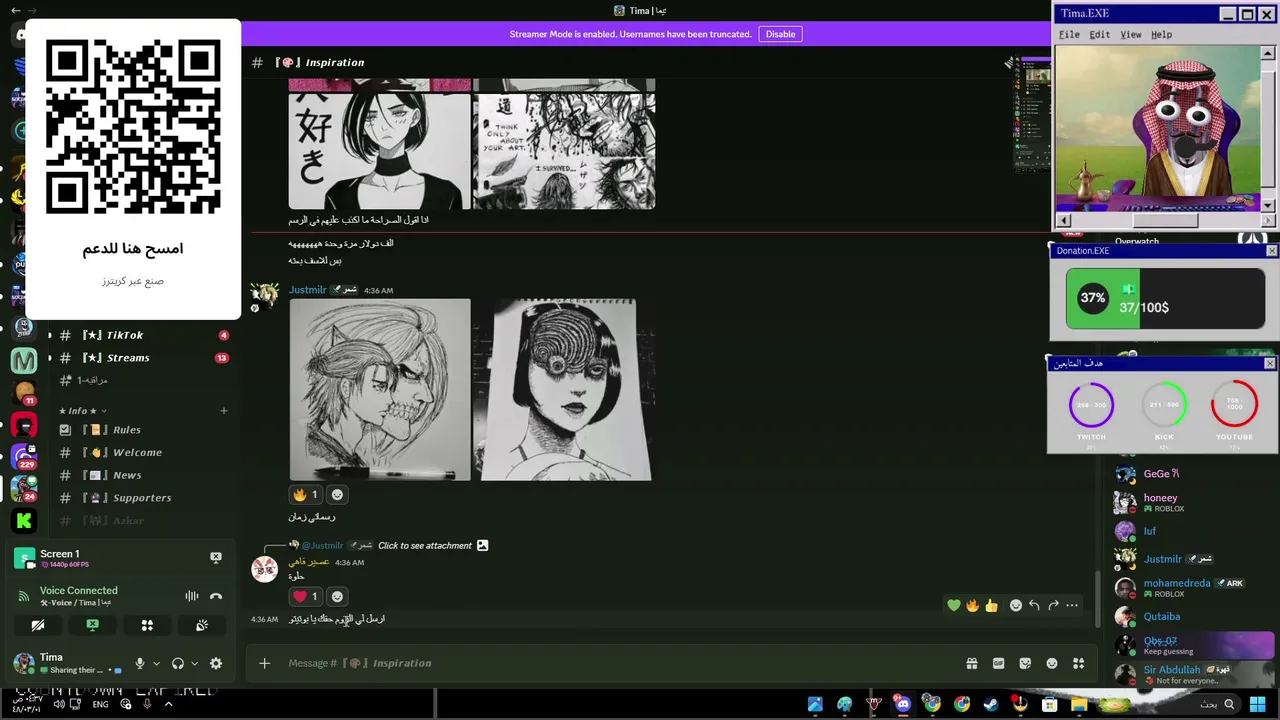Forward the hovered message

[1053, 605]
